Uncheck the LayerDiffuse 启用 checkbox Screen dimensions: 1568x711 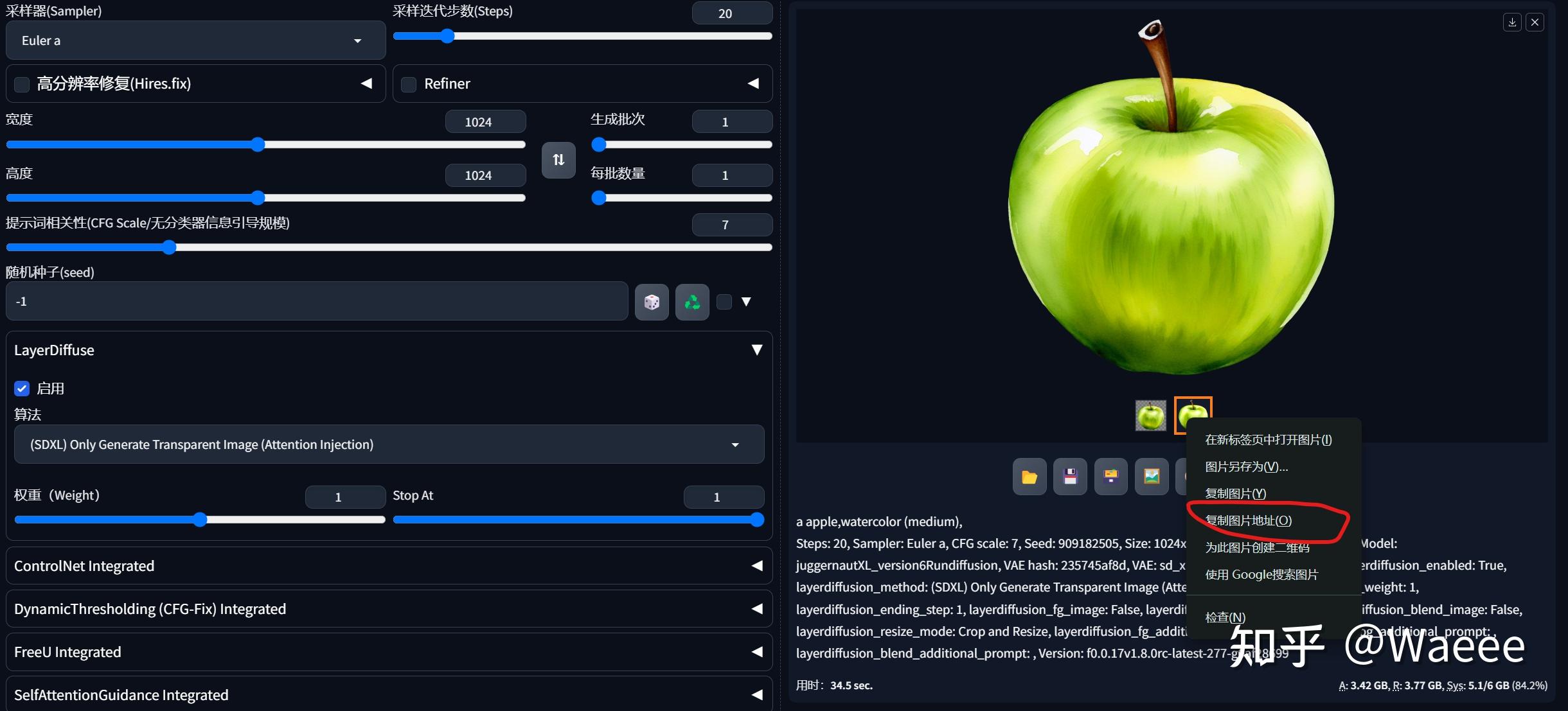22,389
